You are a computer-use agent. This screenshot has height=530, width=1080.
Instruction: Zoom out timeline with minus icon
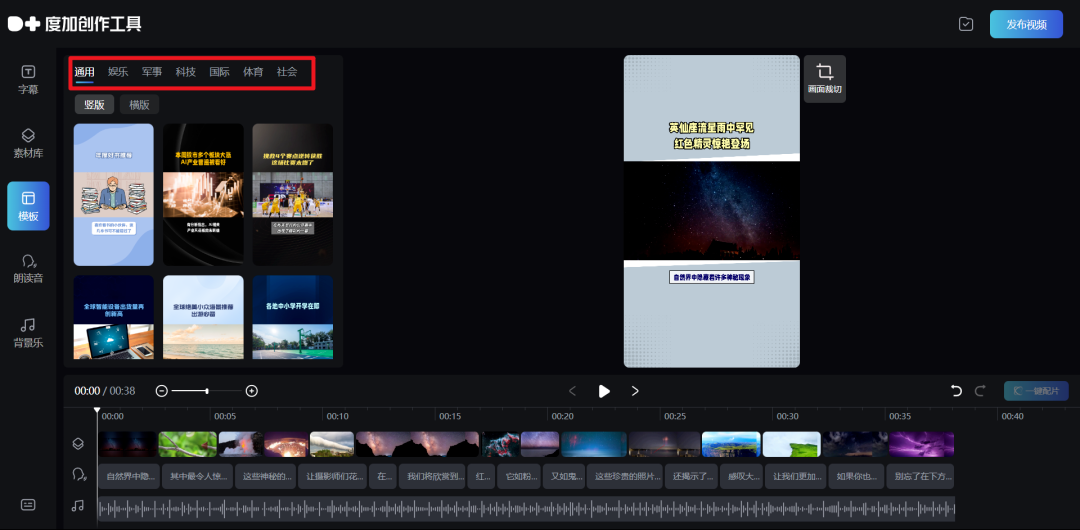162,391
